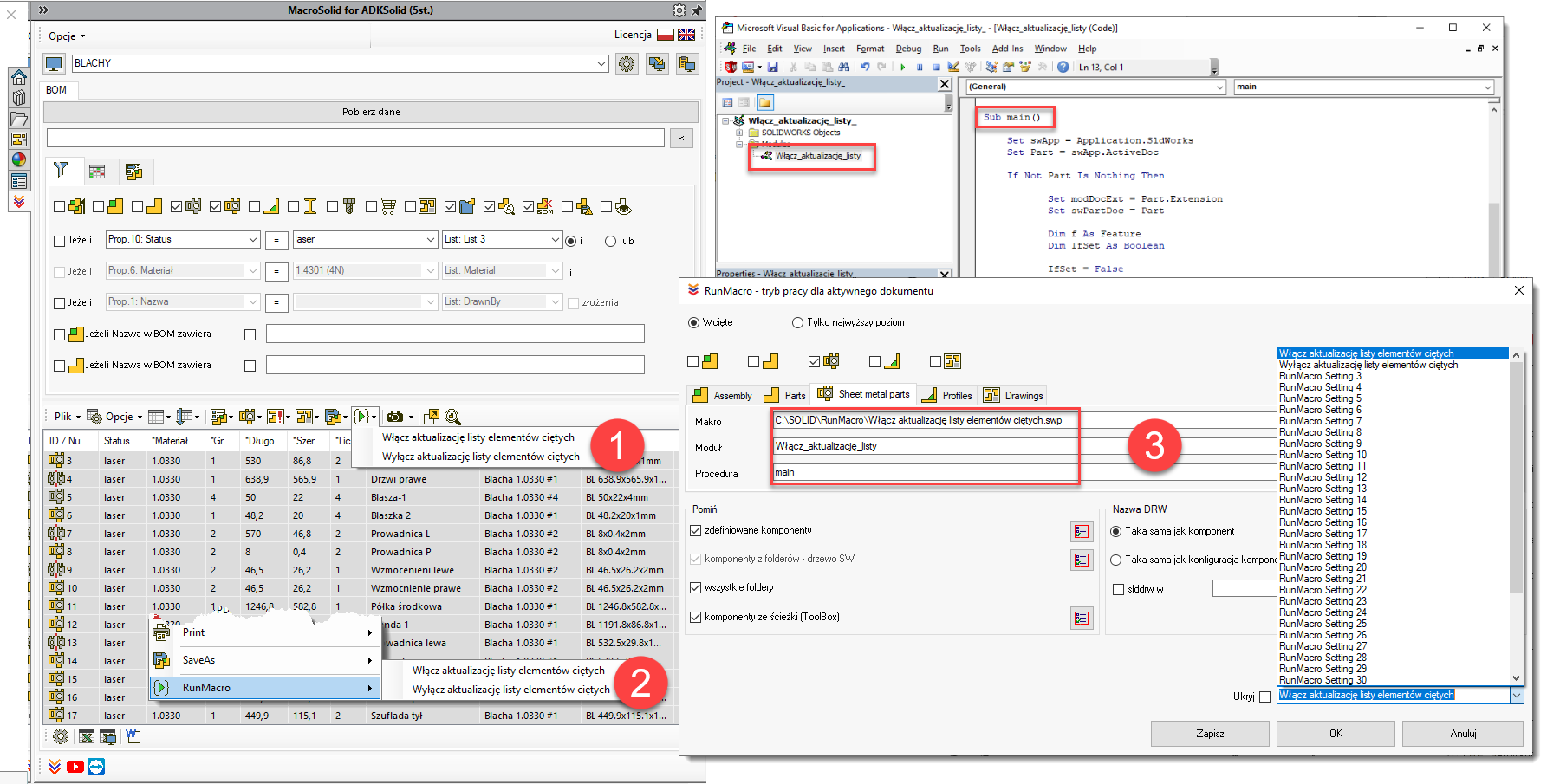Tick the 'Ukryj' checkbox
The height and width of the screenshot is (784, 1547).
click(1264, 697)
